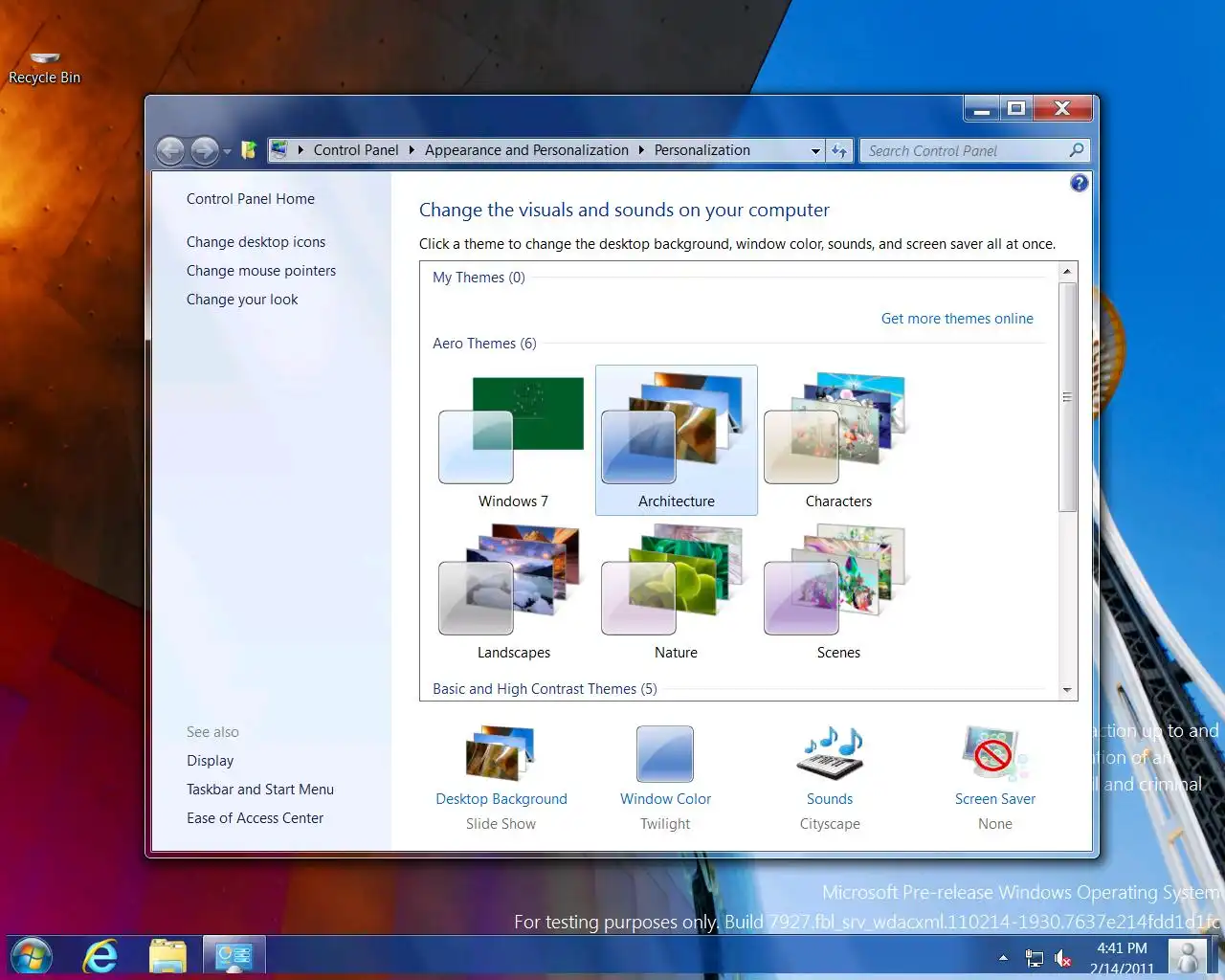Screen dimensions: 1225x980
Task: Click Get more themes online
Action: 957,319
